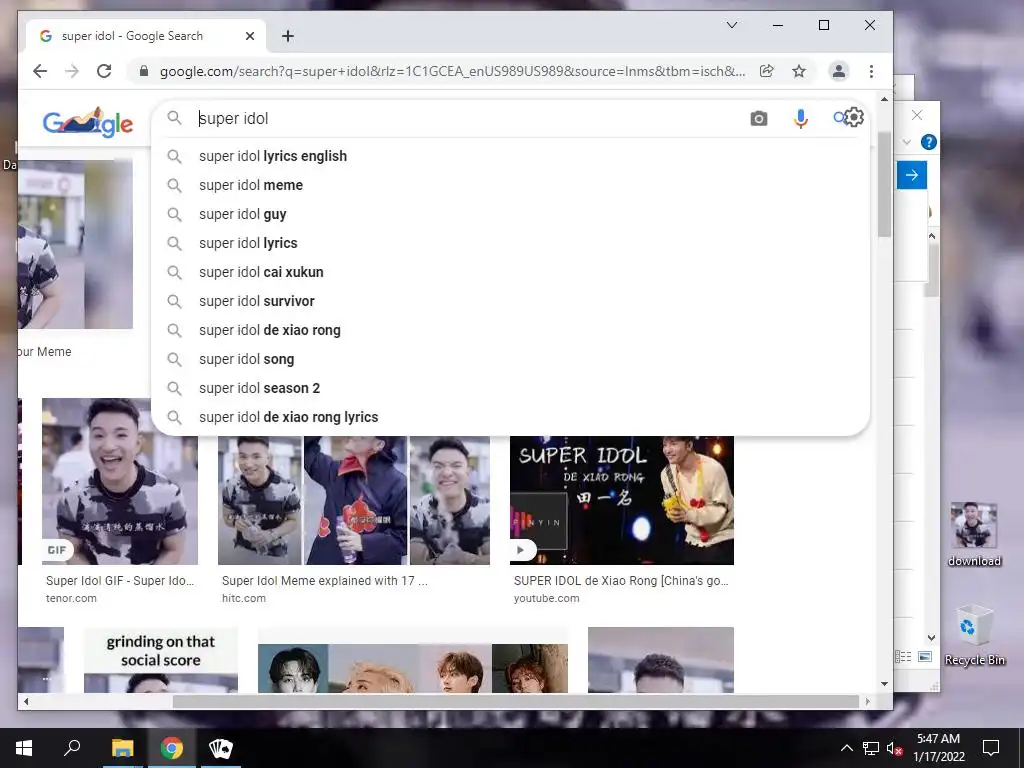Click scroll-right arrow on horizontal scrollbar
This screenshot has height=768, width=1024.
click(867, 701)
